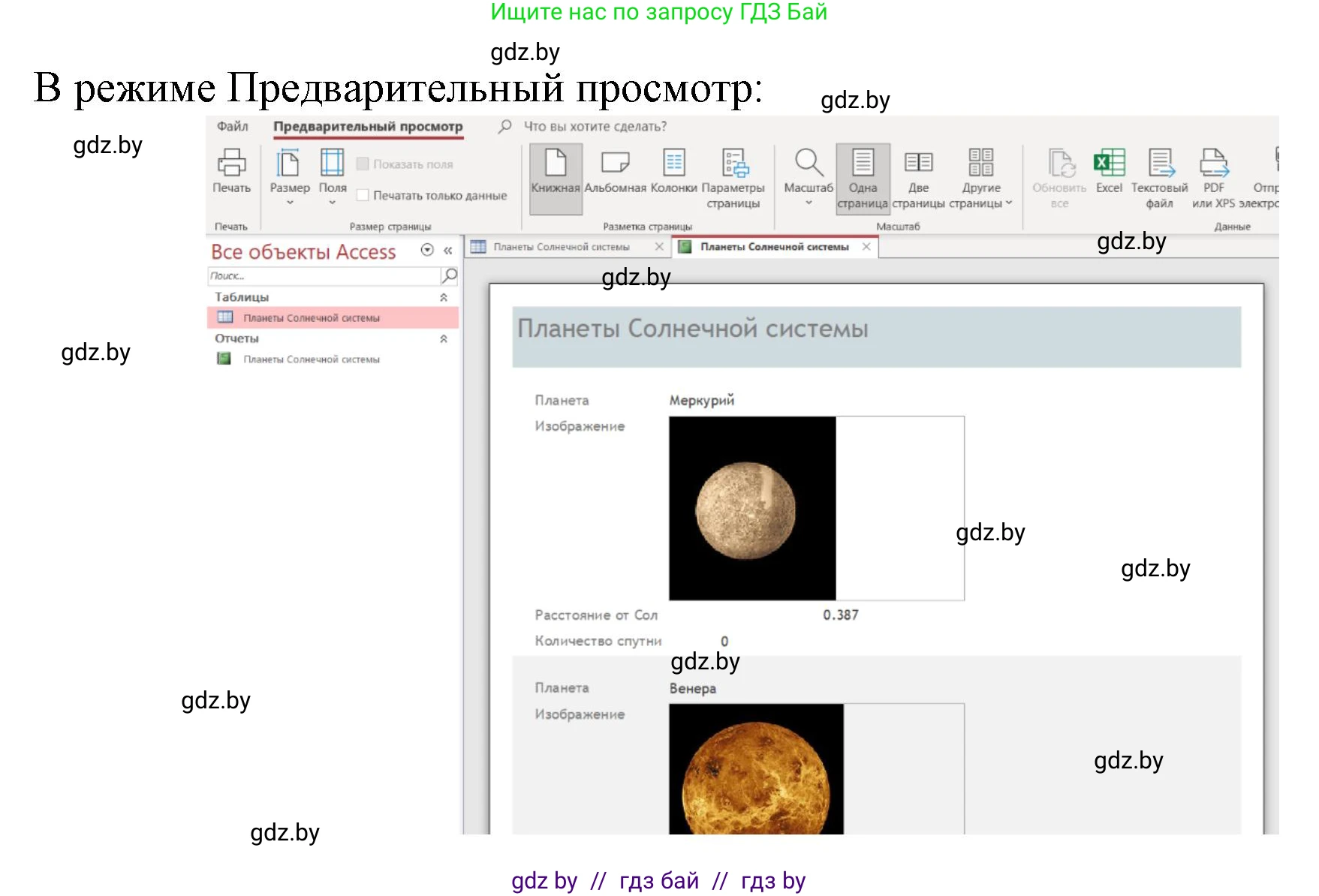Open the Файл menu

coord(231,126)
